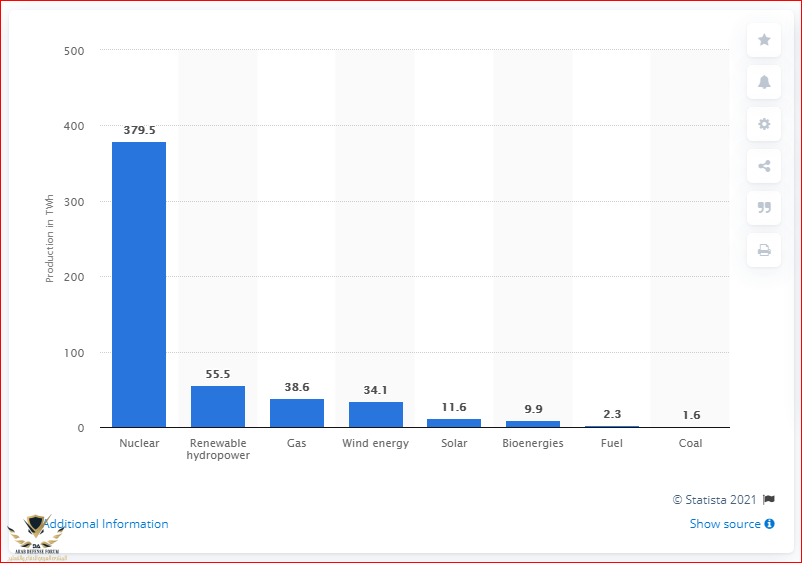Image resolution: width=802 pixels, height=563 pixels.
Task: Click the 379.5 data label
Action: [x=139, y=129]
